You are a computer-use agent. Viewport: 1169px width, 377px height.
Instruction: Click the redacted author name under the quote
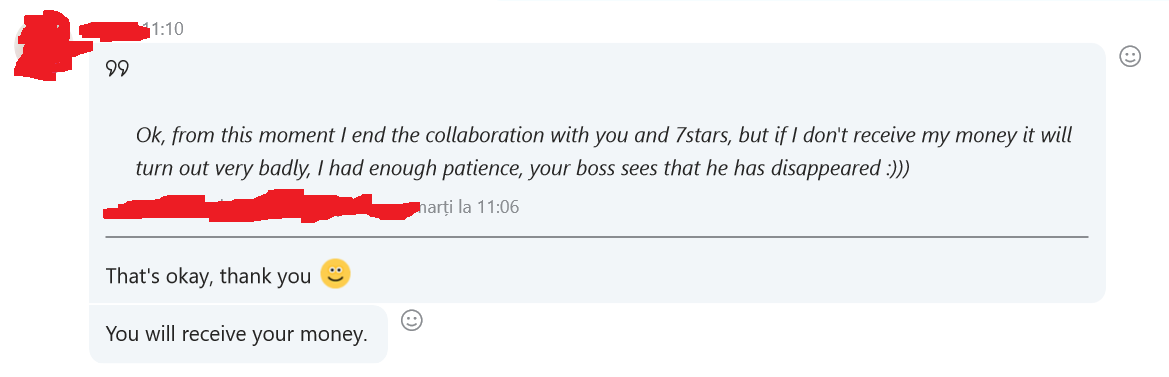tap(261, 206)
